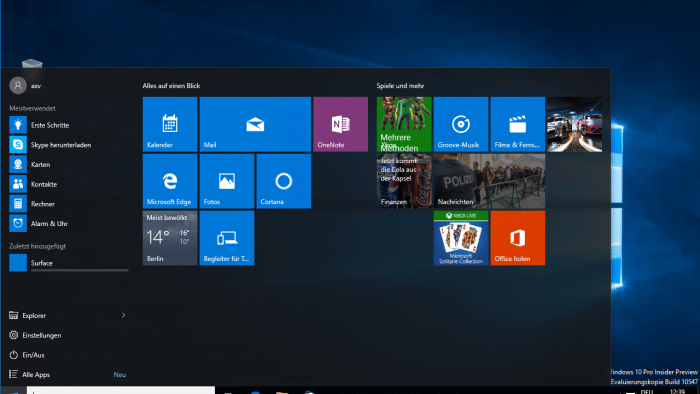The image size is (700, 394).
Task: Open the Microsoft Edge tile
Action: [x=170, y=181]
